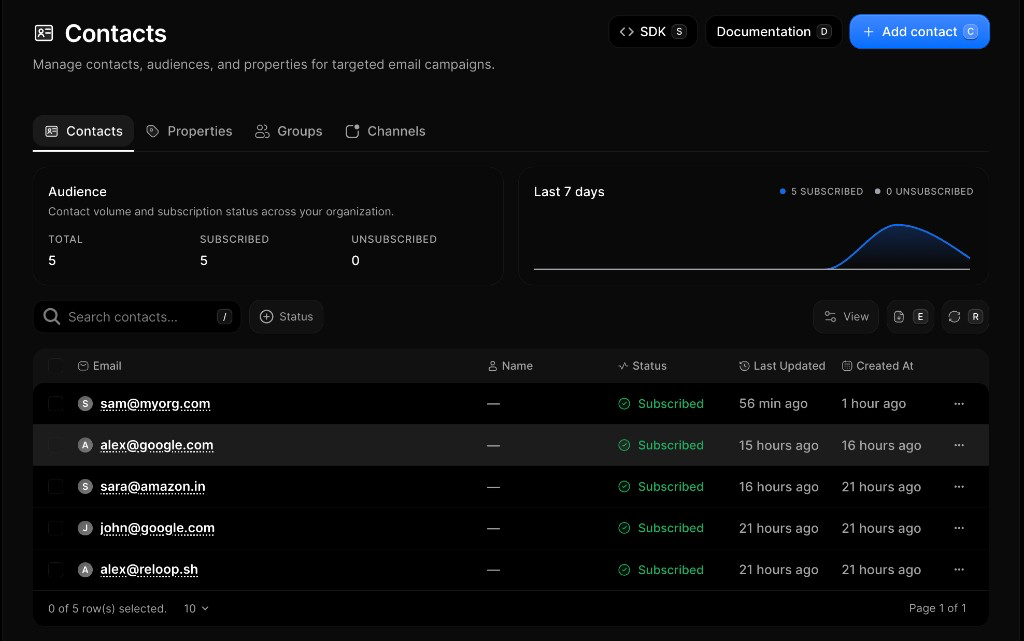Toggle the select-all checkbox in table header
This screenshot has height=641, width=1024.
[x=56, y=366]
